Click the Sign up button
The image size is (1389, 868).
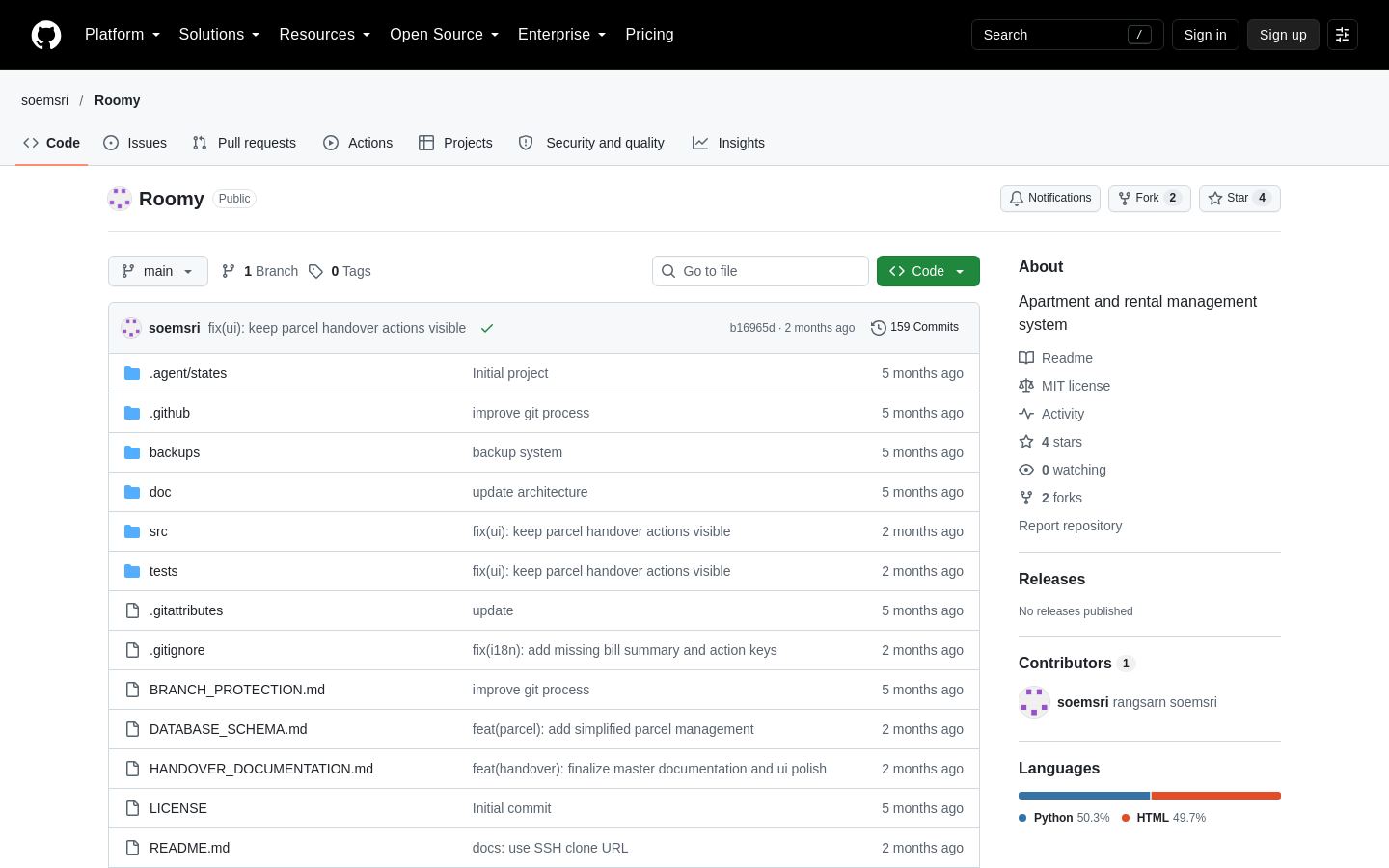tap(1283, 35)
